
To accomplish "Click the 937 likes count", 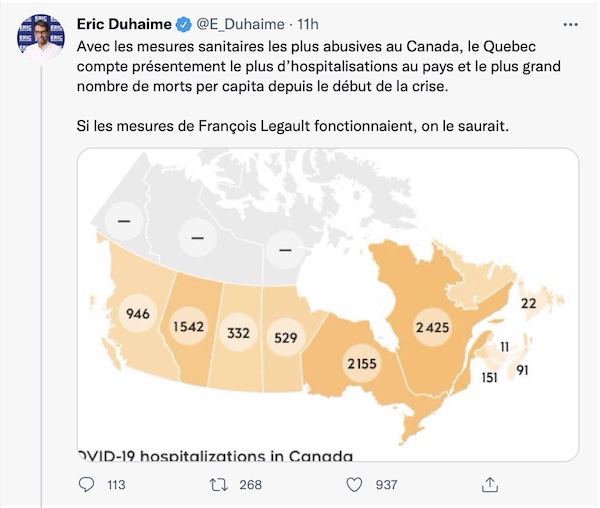I will tap(386, 485).
